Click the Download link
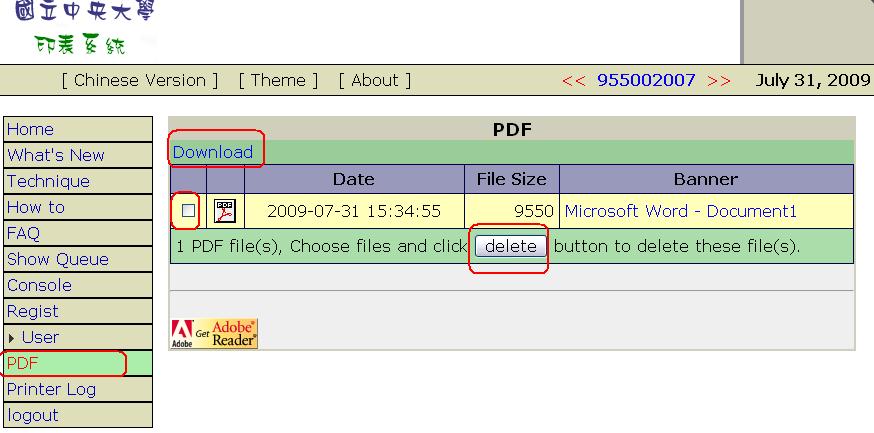 (x=213, y=152)
